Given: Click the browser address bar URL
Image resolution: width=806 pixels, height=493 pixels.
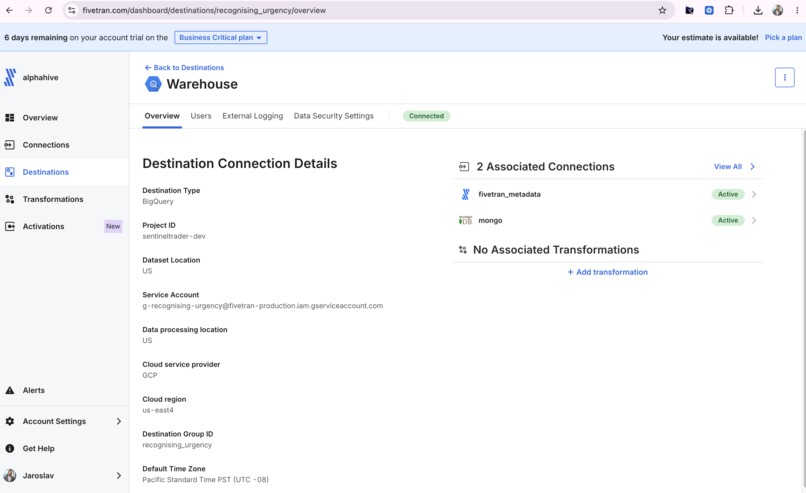Looking at the screenshot, I should coord(204,10).
